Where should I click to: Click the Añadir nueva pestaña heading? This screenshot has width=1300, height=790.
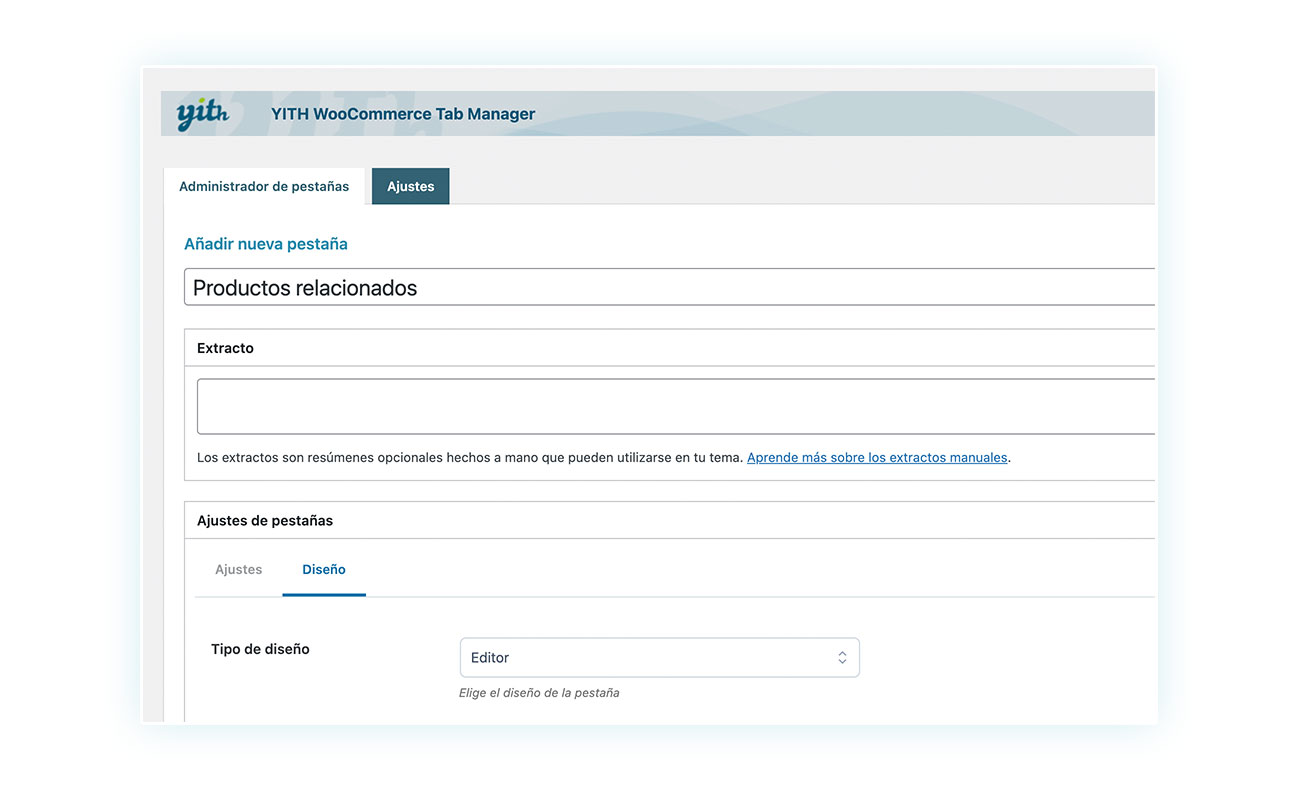pos(266,244)
